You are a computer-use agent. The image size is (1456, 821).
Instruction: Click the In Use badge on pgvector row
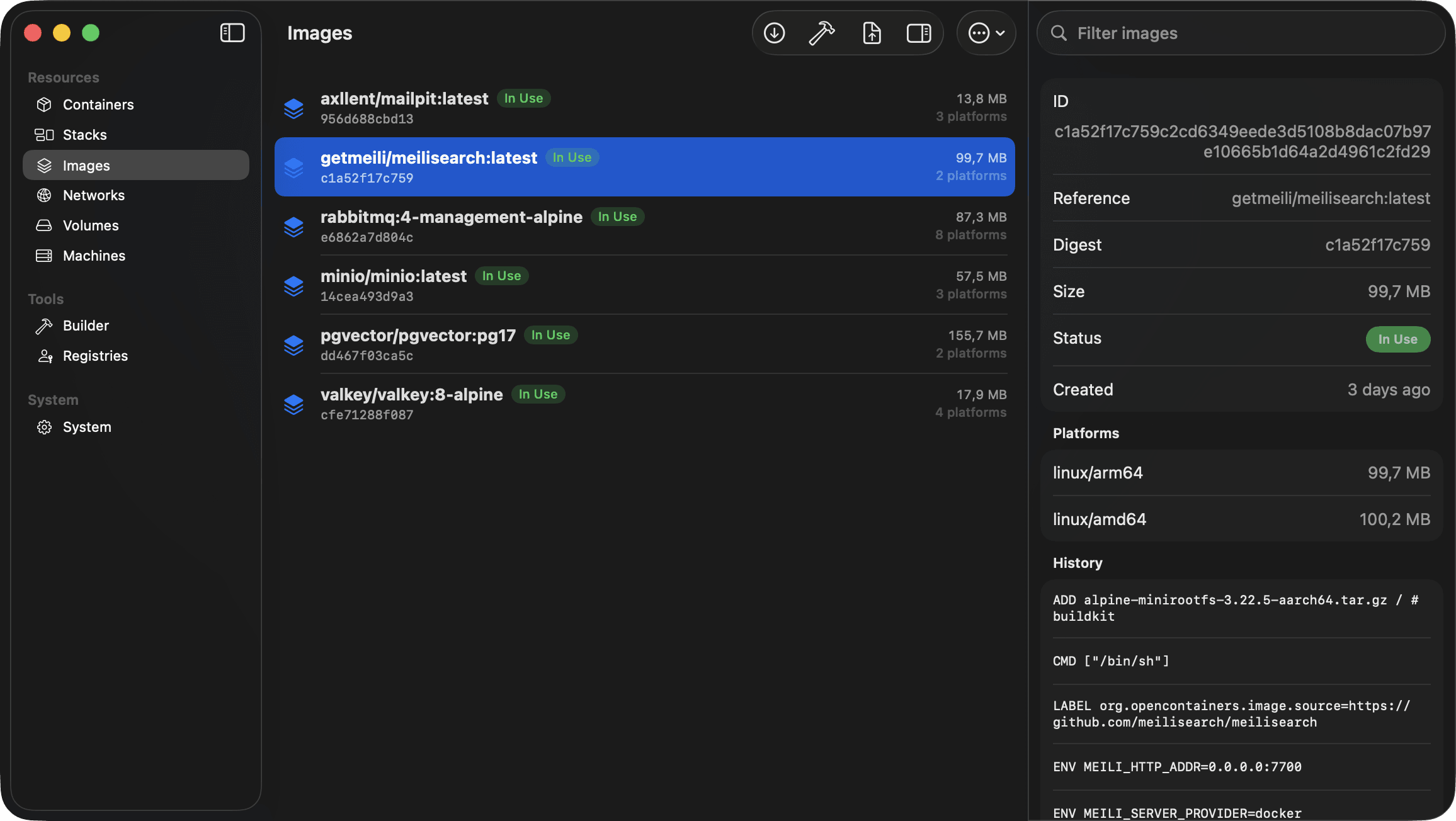[550, 335]
